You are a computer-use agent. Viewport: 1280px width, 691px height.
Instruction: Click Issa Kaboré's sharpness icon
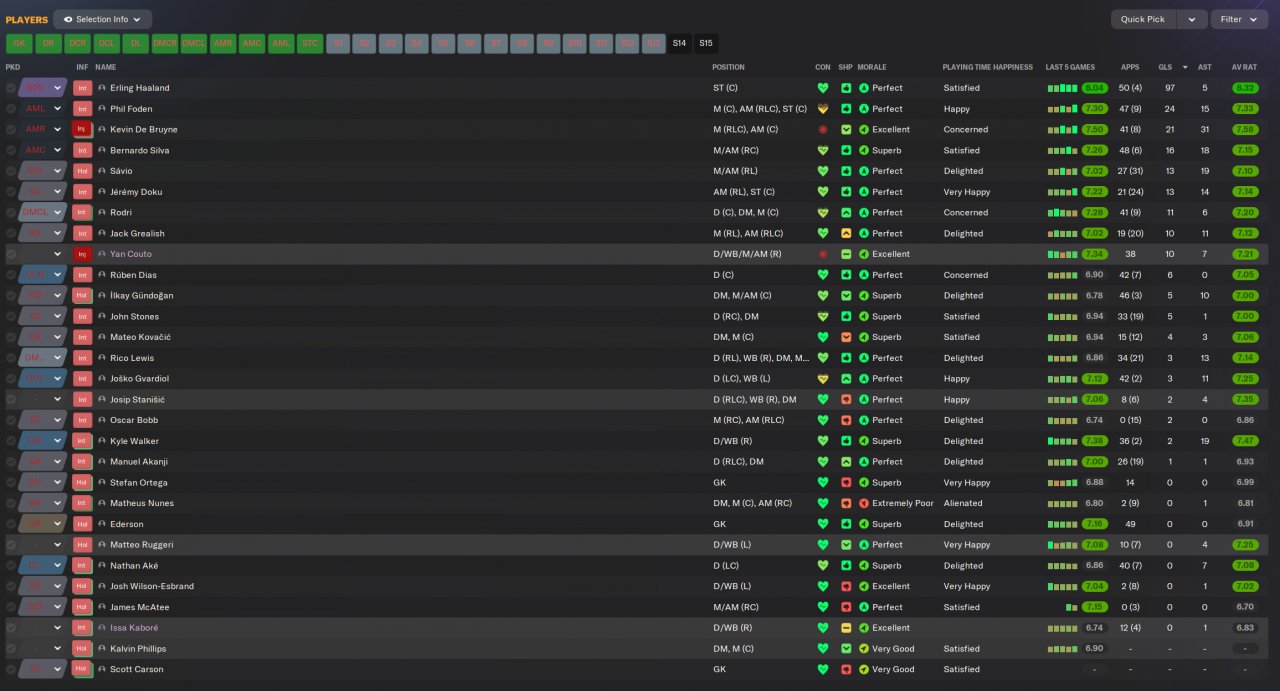point(846,628)
